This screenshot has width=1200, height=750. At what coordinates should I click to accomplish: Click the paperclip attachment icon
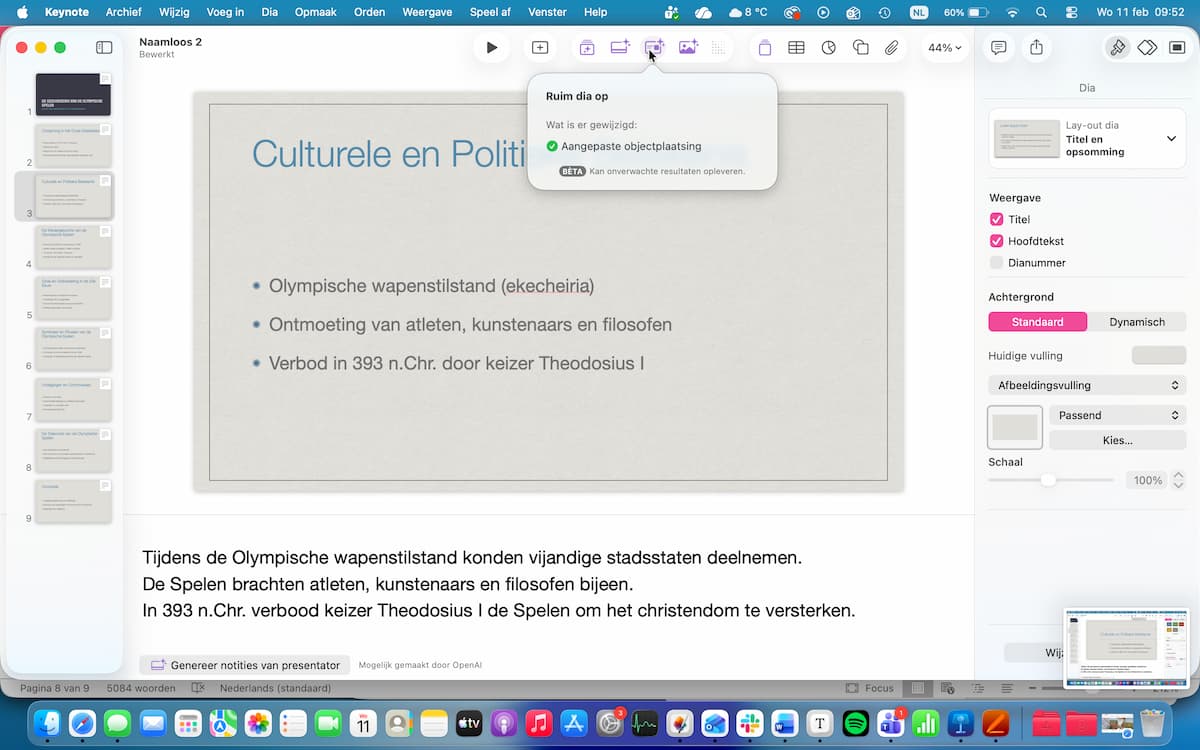pyautogui.click(x=892, y=47)
